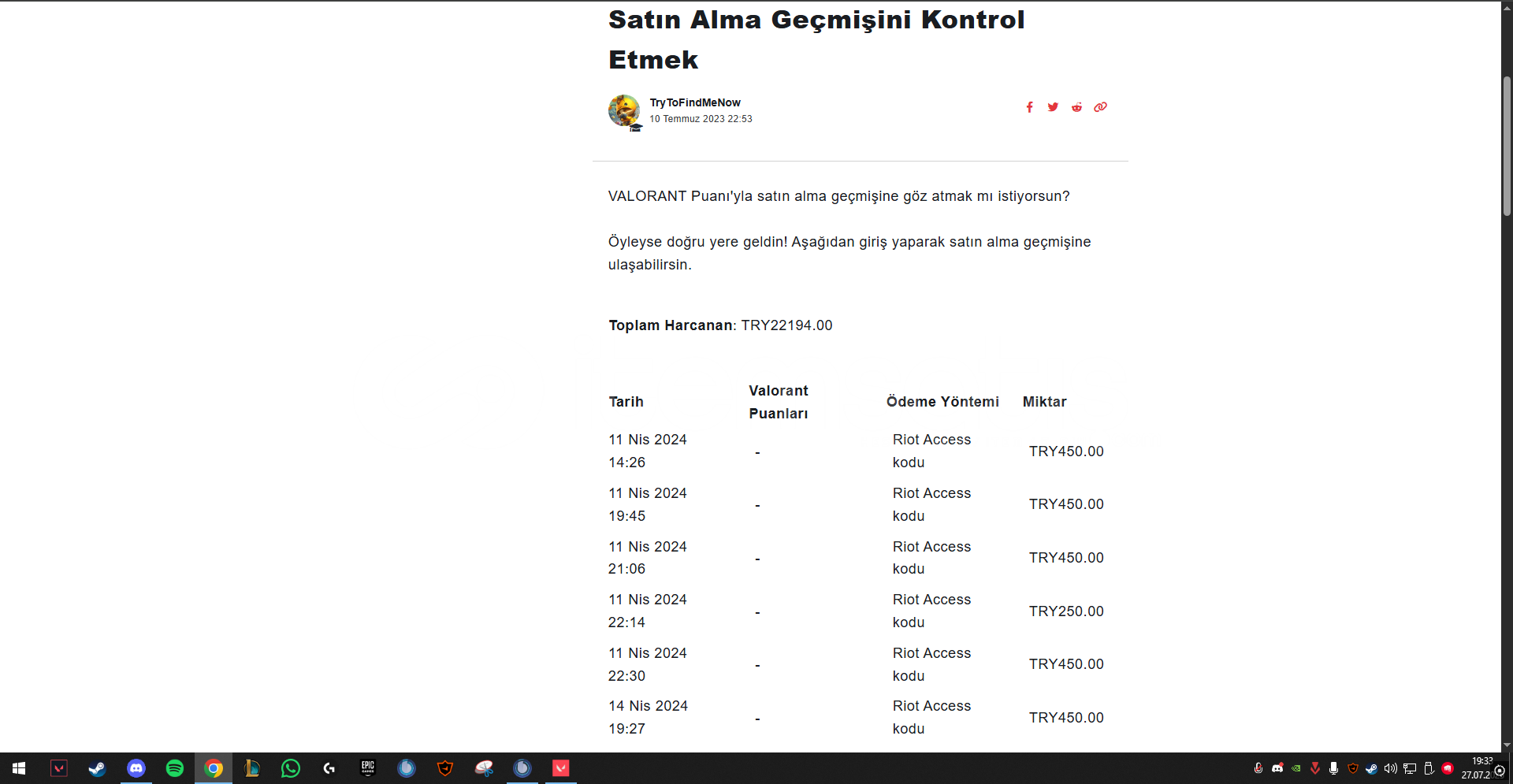Open the Steam tray icon
Screen dimensions: 1513x784
(1372, 768)
